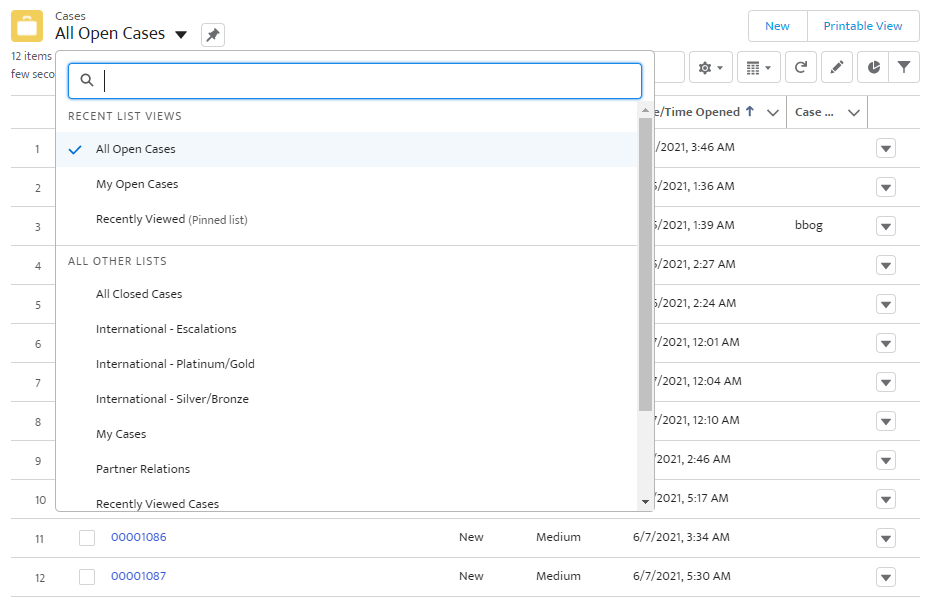The width and height of the screenshot is (931, 616).
Task: Focus the list view search field
Action: pos(370,81)
